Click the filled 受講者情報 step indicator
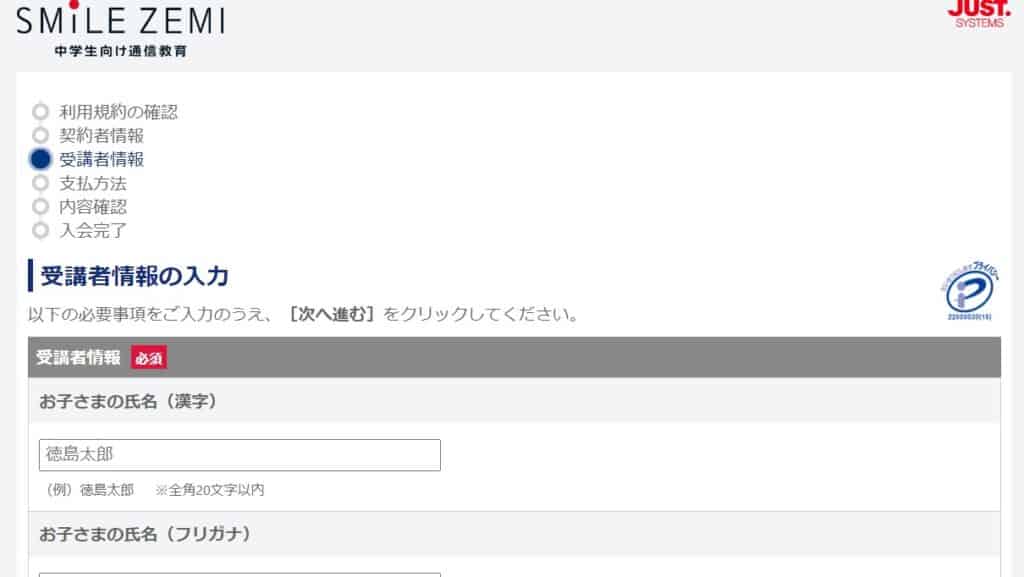Viewport: 1024px width, 577px height. coord(40,159)
